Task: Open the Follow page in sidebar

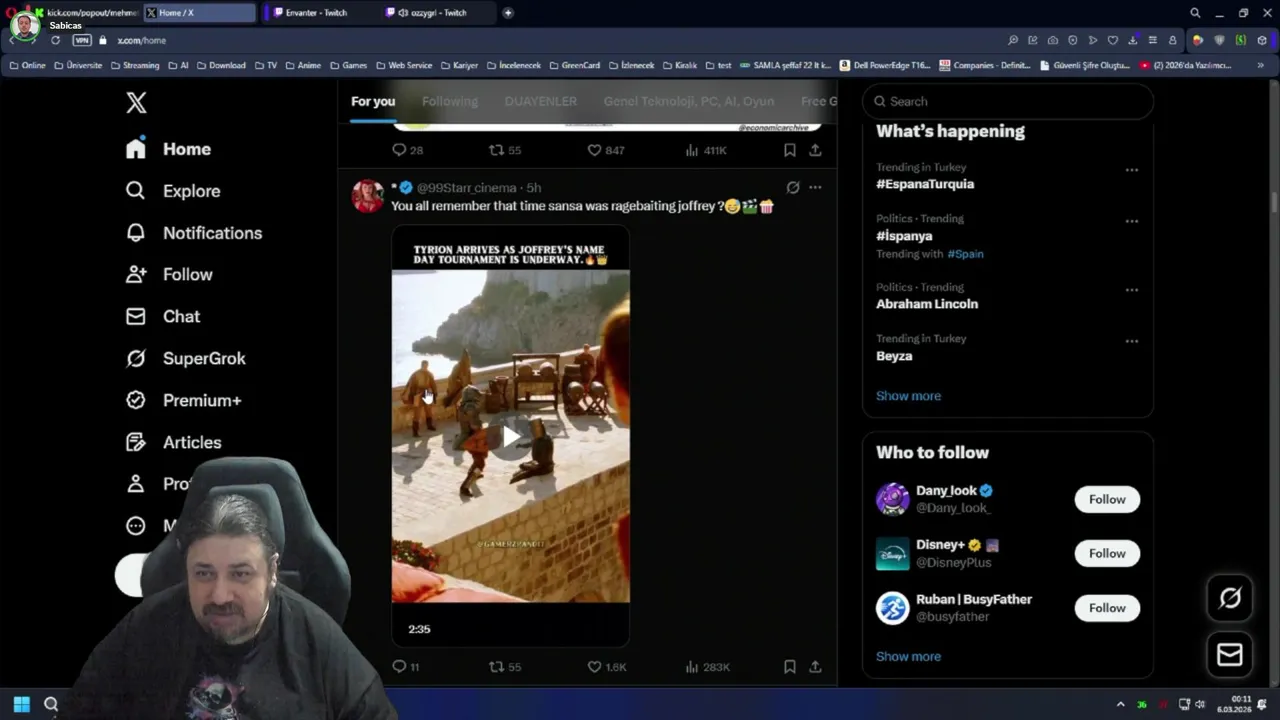Action: [169, 274]
